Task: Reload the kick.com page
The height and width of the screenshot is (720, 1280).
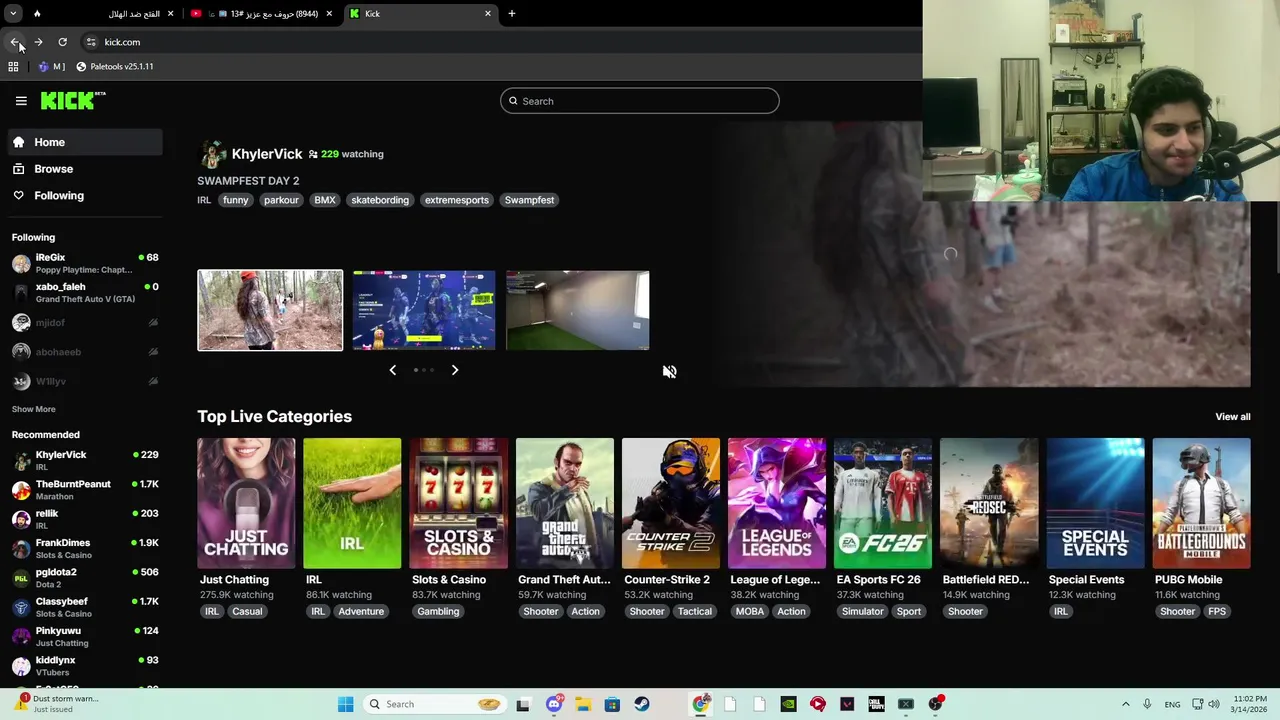Action: point(62,42)
